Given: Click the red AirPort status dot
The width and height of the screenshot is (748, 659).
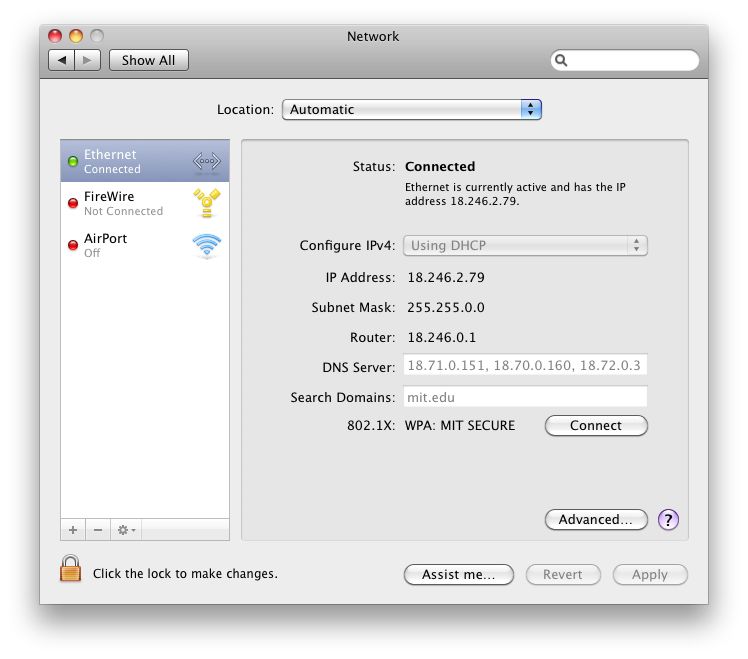Looking at the screenshot, I should tap(73, 245).
